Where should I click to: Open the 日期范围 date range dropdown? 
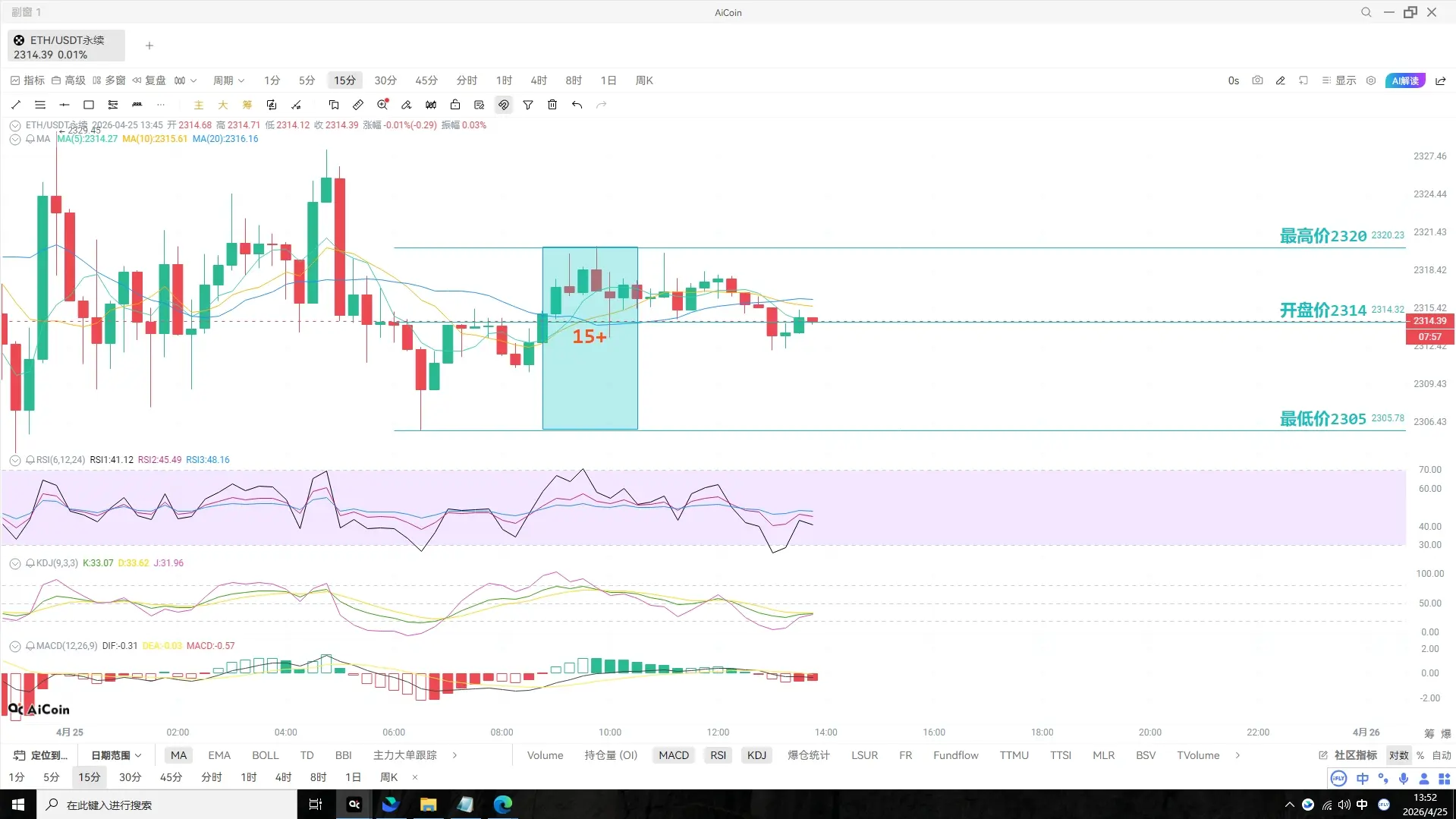[x=116, y=755]
